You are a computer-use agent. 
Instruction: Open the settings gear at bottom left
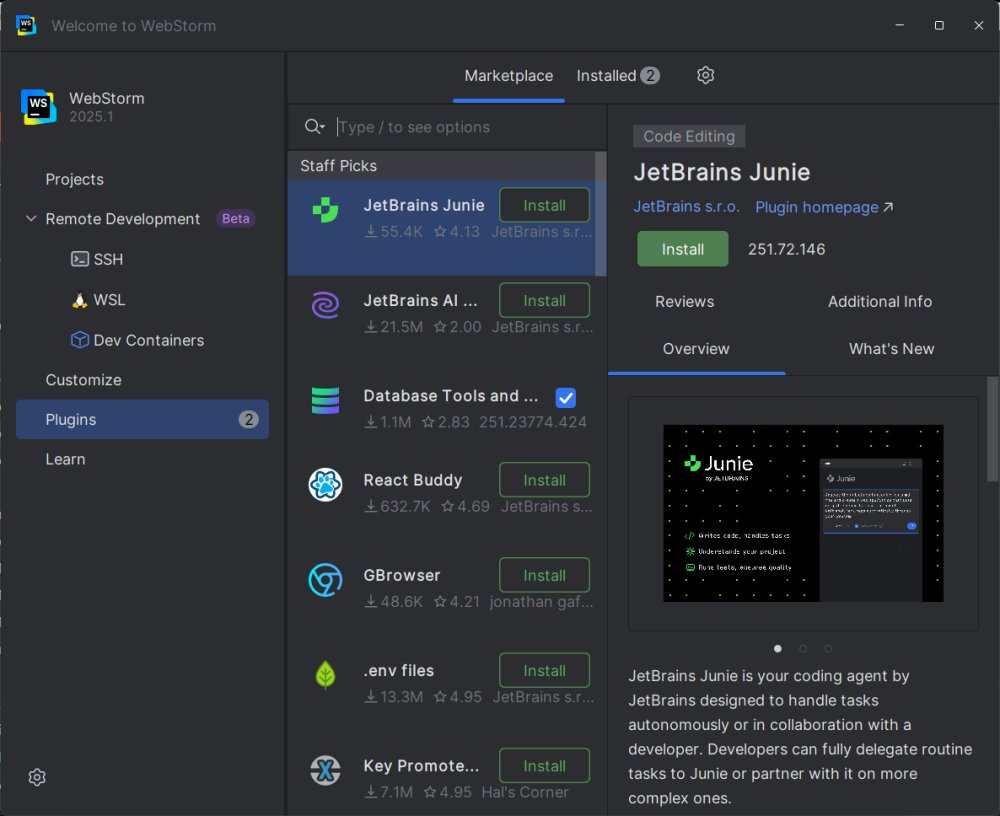pos(37,777)
